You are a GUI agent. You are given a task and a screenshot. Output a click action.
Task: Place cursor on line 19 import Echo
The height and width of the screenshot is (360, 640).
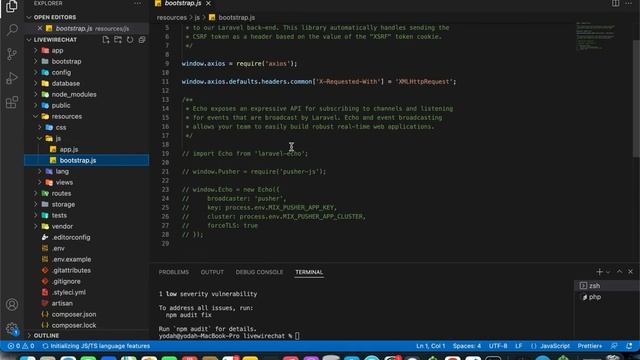[245, 153]
